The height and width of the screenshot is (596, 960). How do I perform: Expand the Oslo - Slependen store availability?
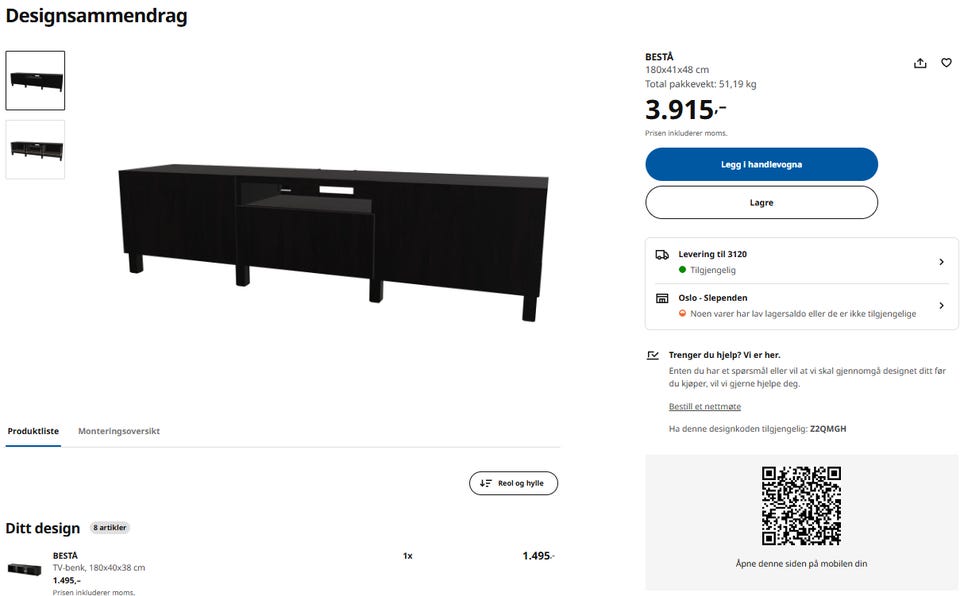pos(801,306)
